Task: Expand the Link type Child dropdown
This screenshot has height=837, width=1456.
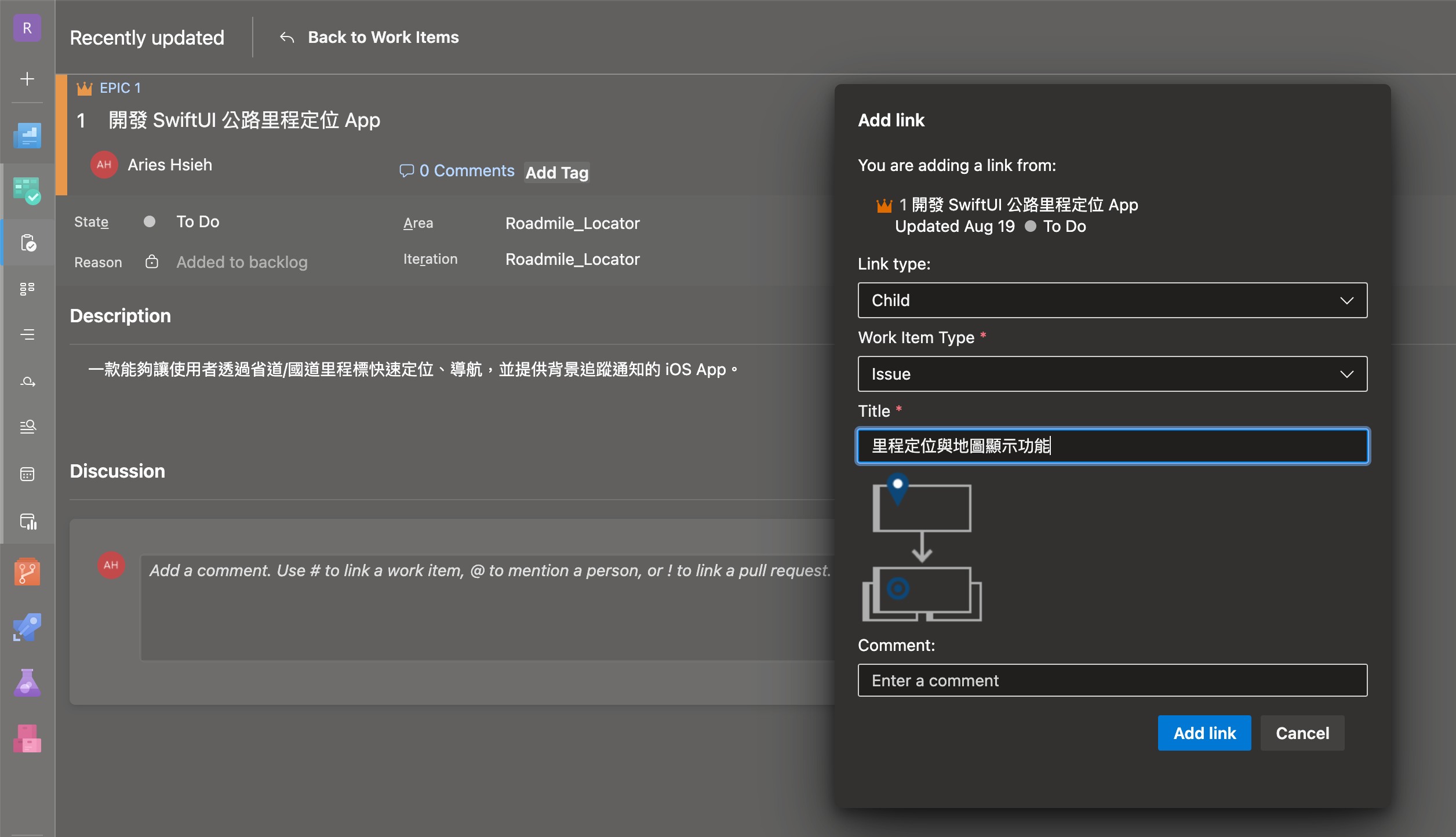Action: click(1112, 300)
